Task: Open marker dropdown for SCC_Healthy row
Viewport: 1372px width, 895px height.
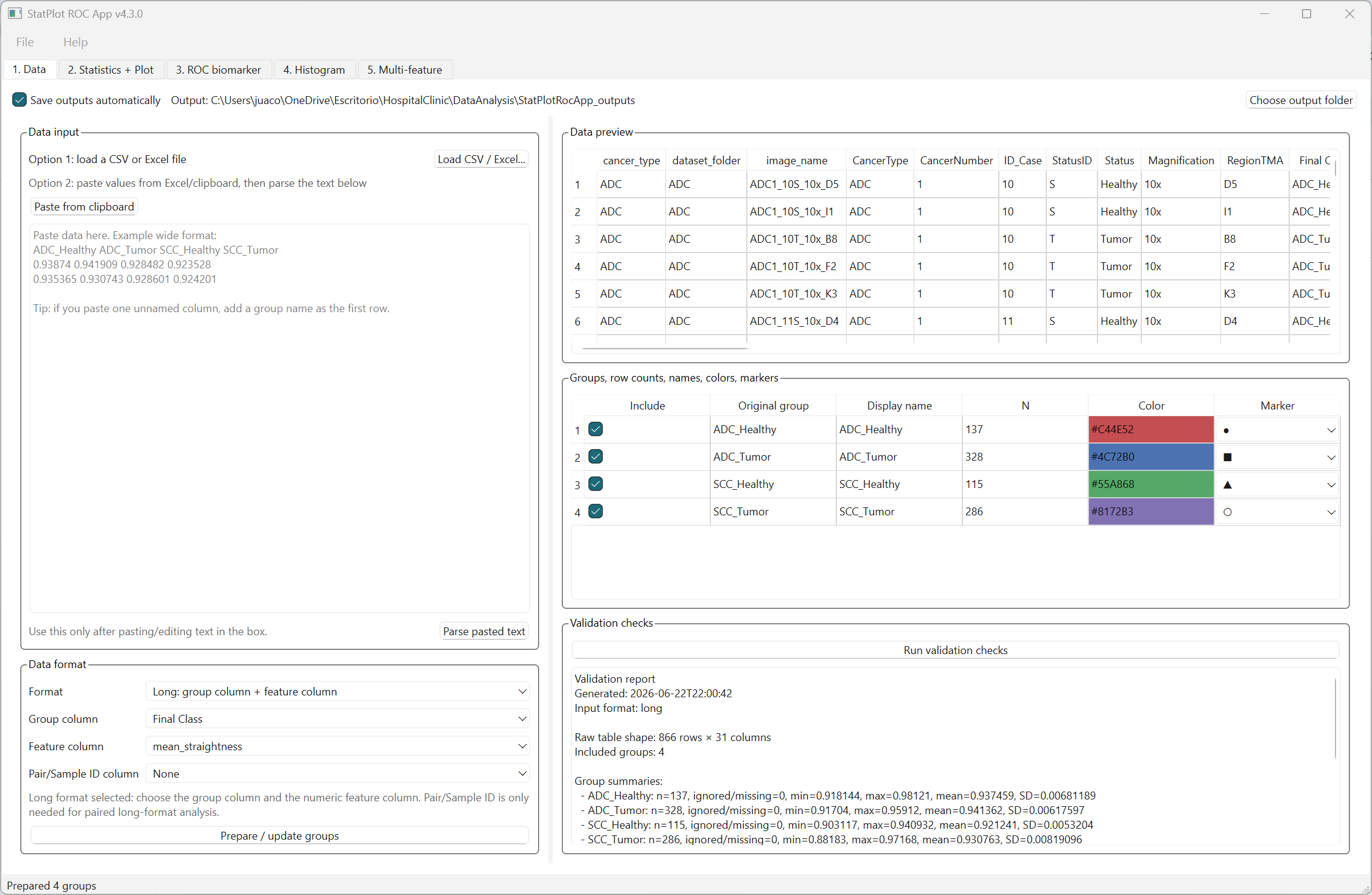Action: (x=1277, y=485)
